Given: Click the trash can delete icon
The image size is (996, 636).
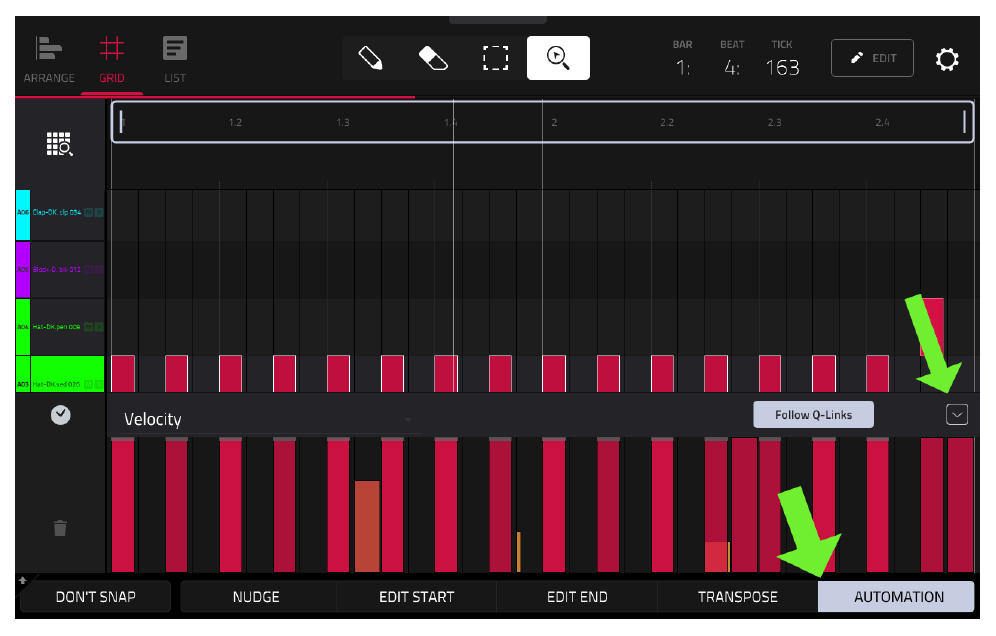Looking at the screenshot, I should (60, 528).
